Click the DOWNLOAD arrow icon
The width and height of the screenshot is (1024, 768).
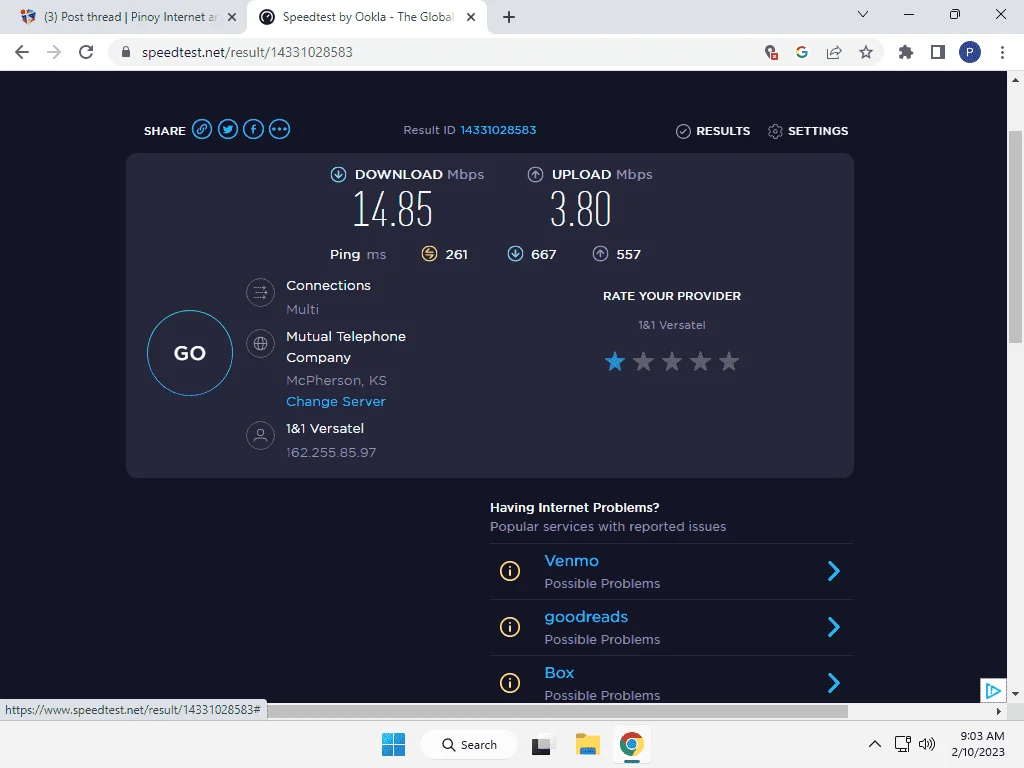click(338, 174)
